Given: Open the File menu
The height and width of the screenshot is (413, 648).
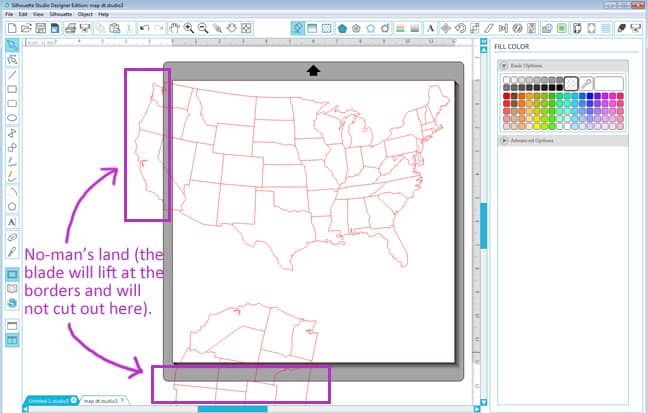Looking at the screenshot, I should tap(9, 14).
